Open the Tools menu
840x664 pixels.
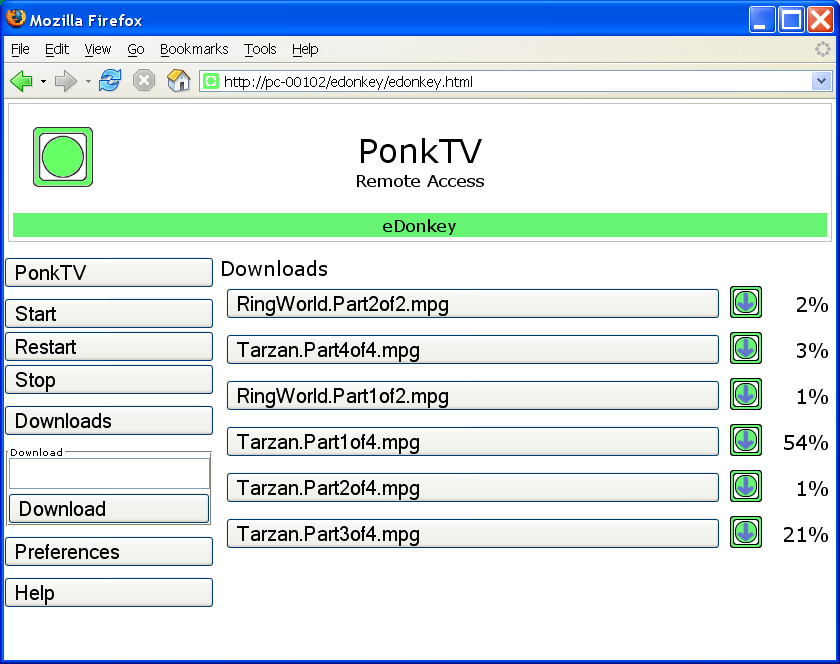260,49
